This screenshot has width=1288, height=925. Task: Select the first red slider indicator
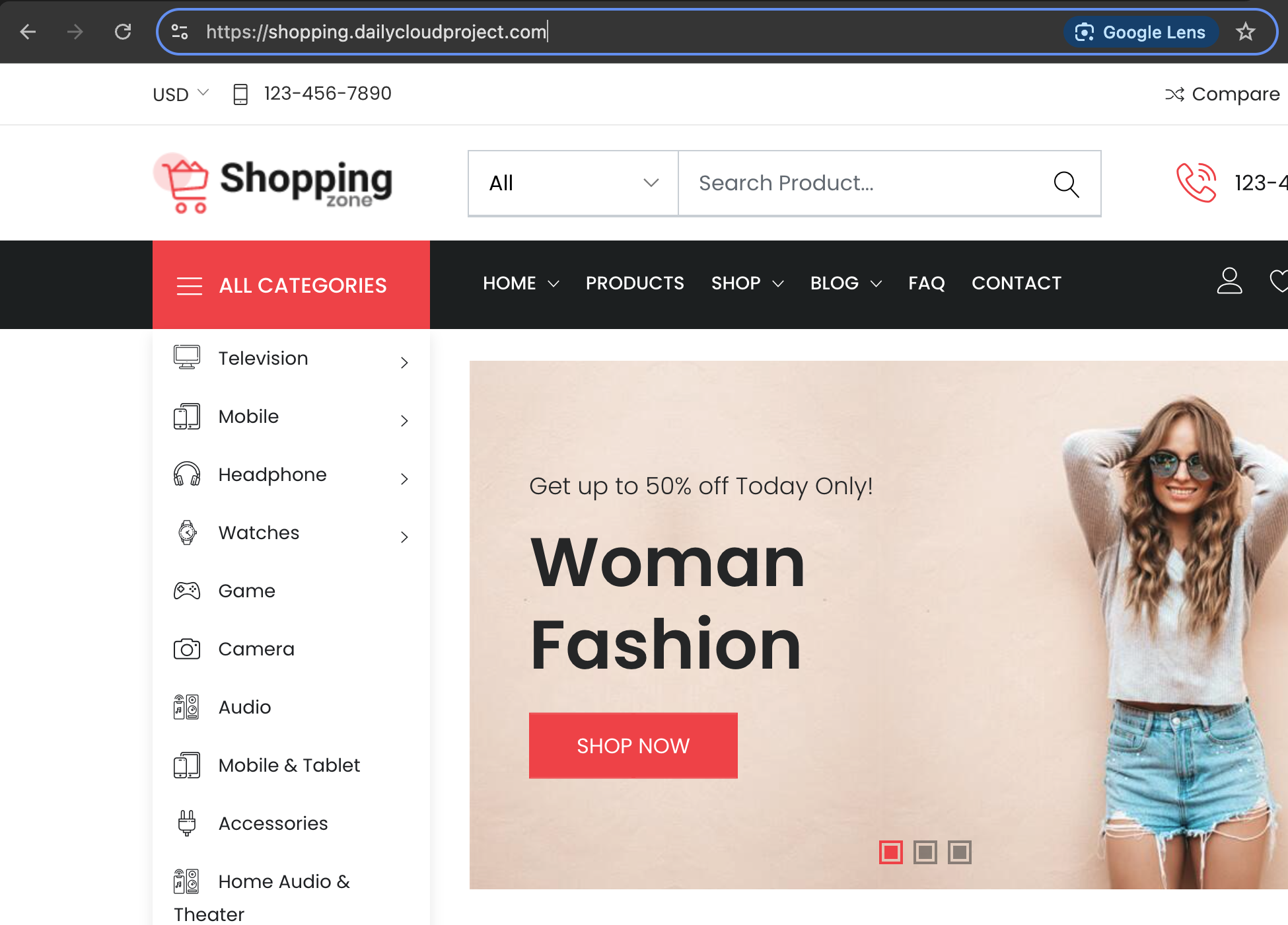pyautogui.click(x=891, y=852)
